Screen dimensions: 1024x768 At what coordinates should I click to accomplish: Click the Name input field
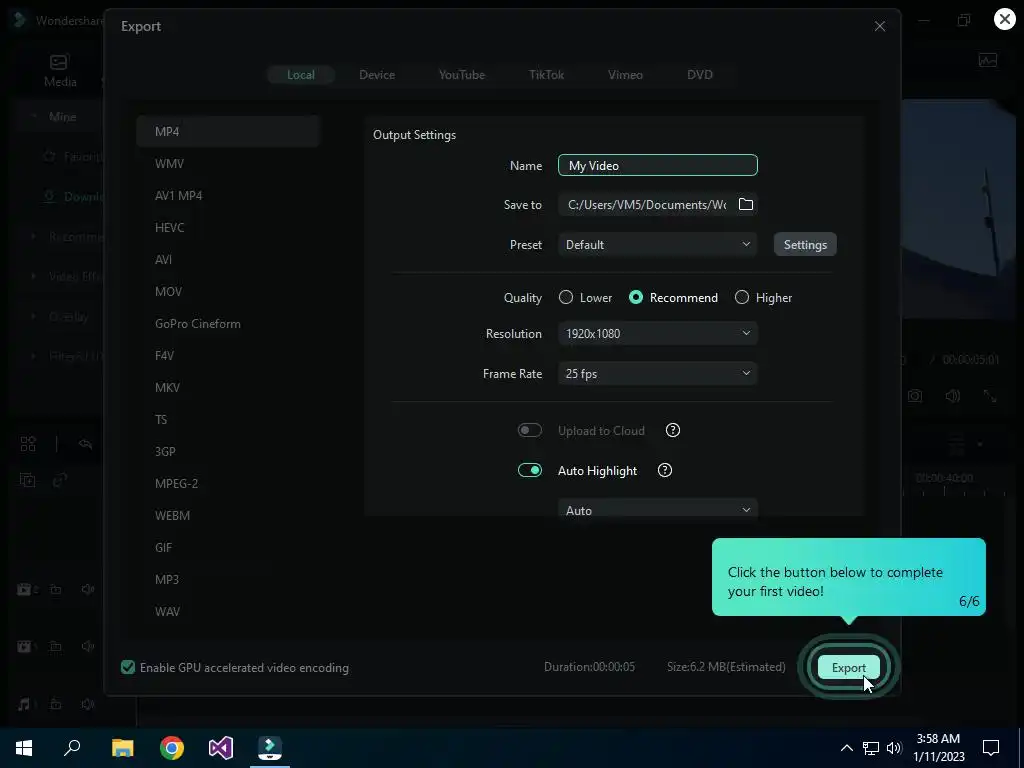coord(658,165)
